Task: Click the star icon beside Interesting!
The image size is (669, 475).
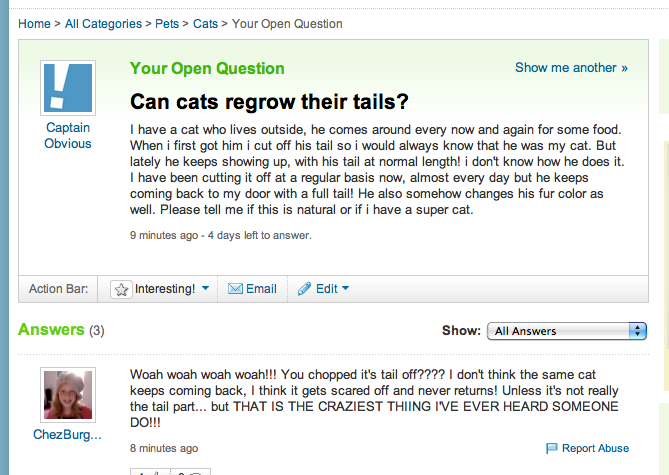Action: (121, 289)
